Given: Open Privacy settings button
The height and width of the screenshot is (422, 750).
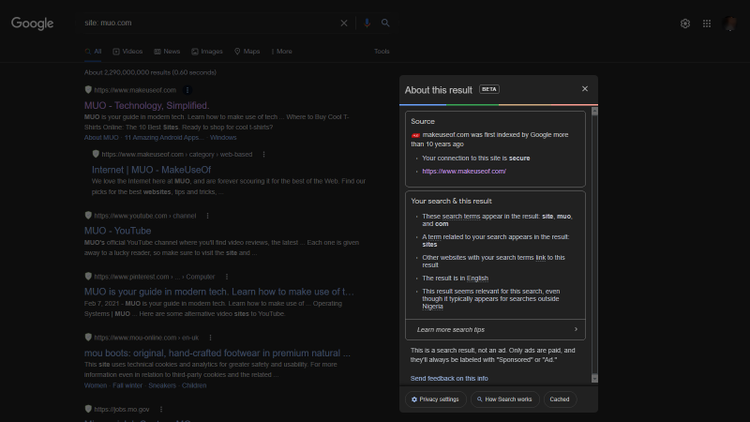Looking at the screenshot, I should (x=435, y=399).
